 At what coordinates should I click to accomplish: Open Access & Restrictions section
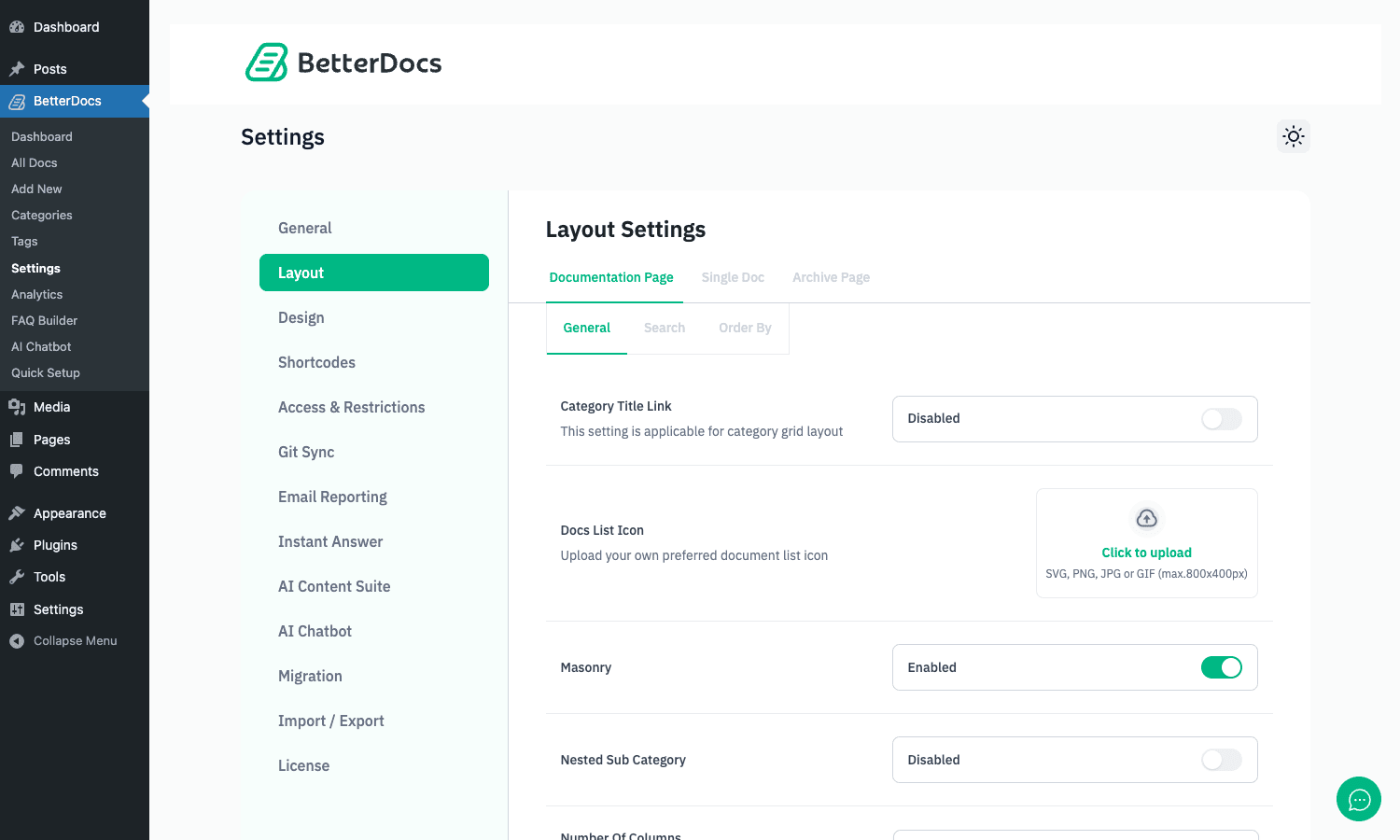click(374, 407)
